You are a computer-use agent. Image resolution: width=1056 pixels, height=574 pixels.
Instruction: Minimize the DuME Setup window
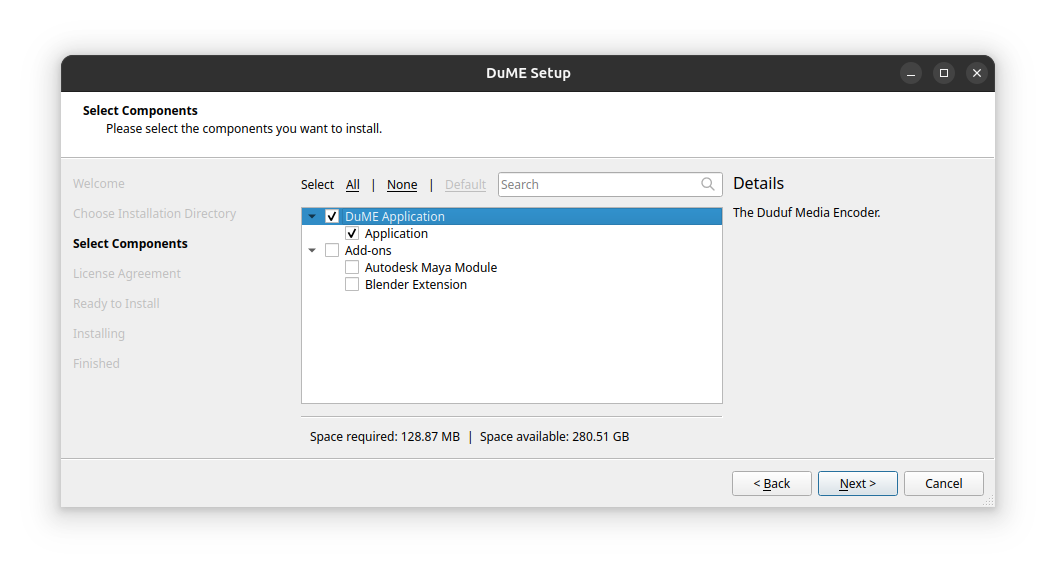[910, 73]
